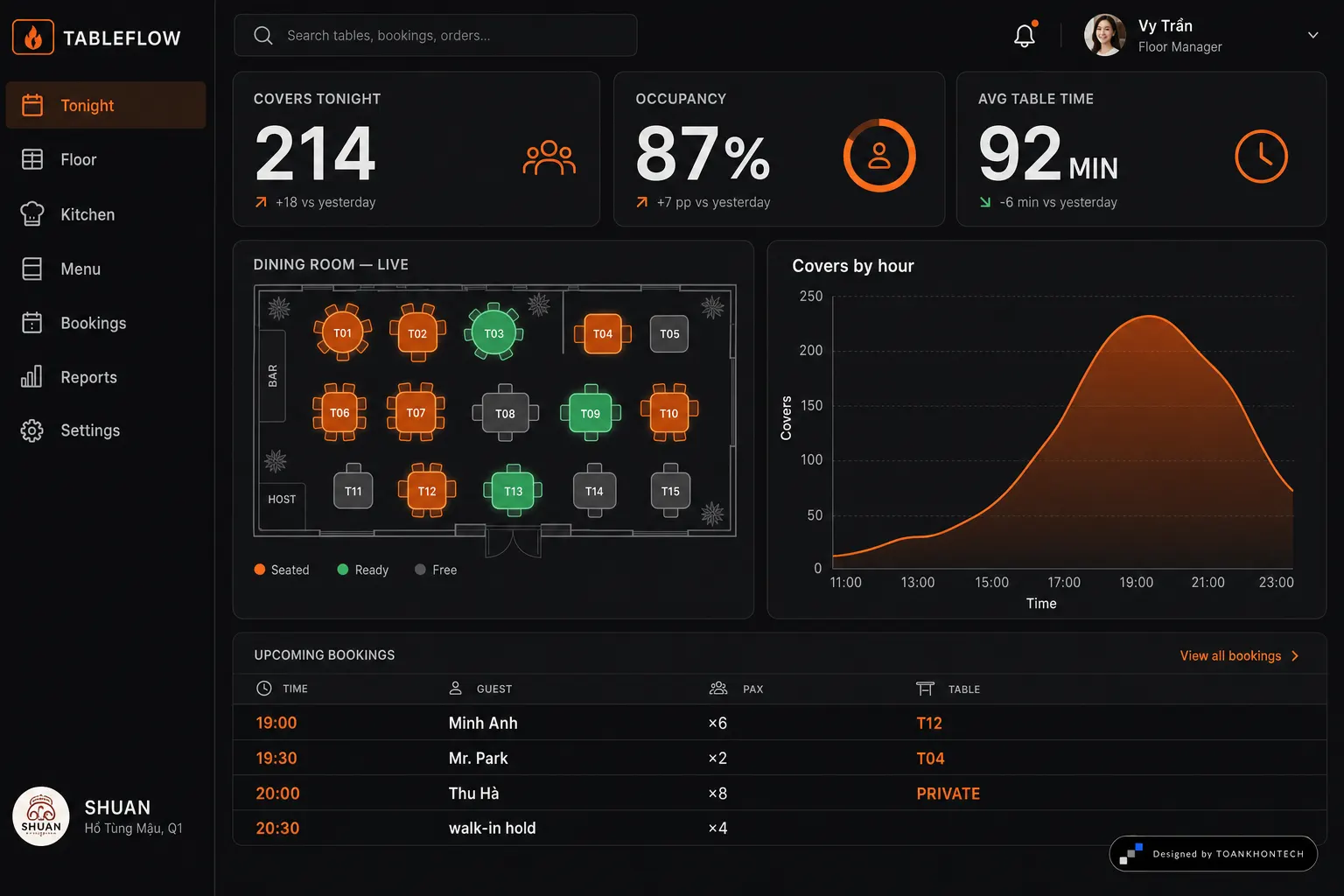The height and width of the screenshot is (896, 1344).
Task: Click the Seated orange legend dot
Action: tap(260, 570)
